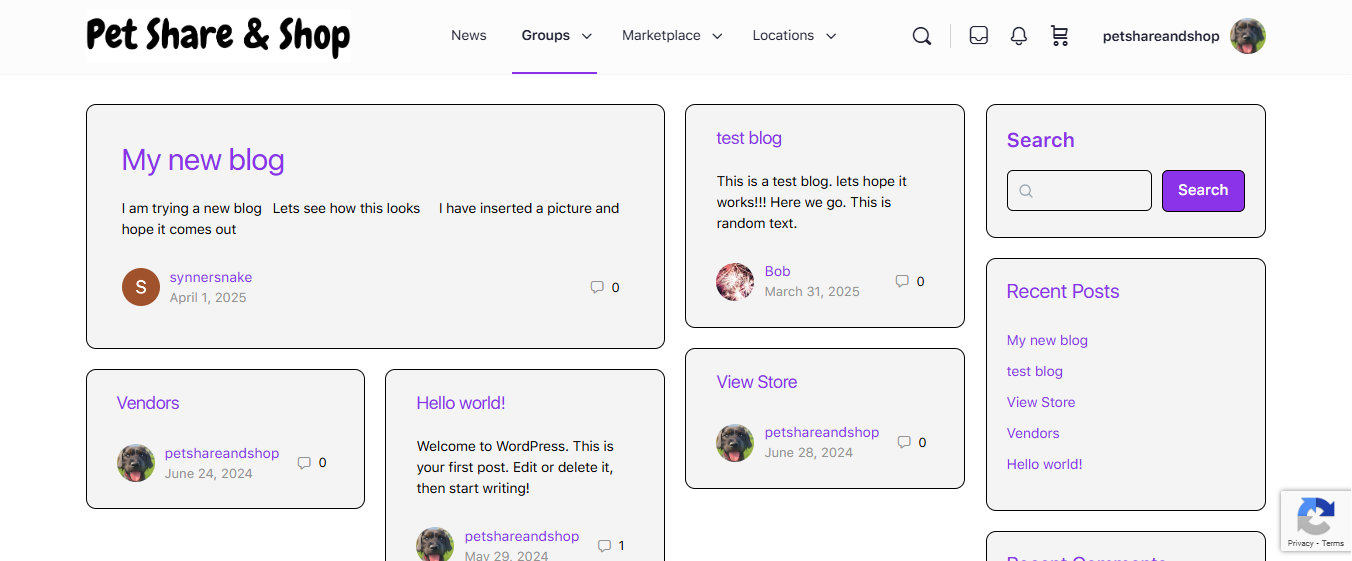Click My new blog excerpt text
The image size is (1352, 561).
[x=371, y=219]
